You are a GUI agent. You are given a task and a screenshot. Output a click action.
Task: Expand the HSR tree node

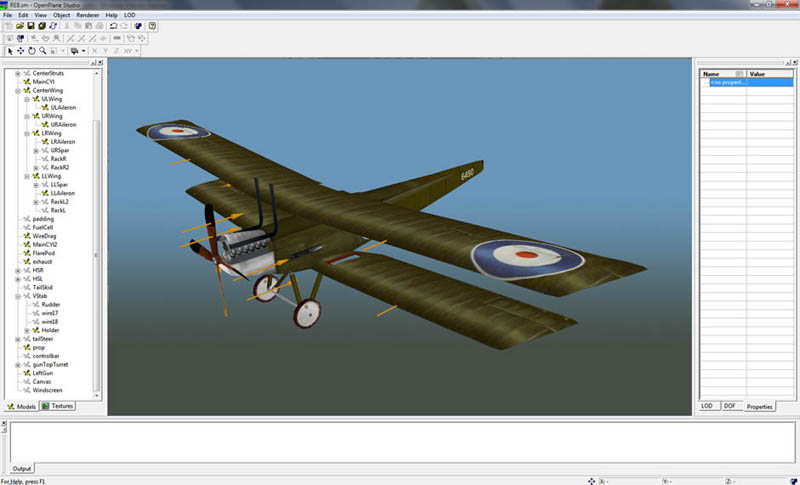pos(18,271)
